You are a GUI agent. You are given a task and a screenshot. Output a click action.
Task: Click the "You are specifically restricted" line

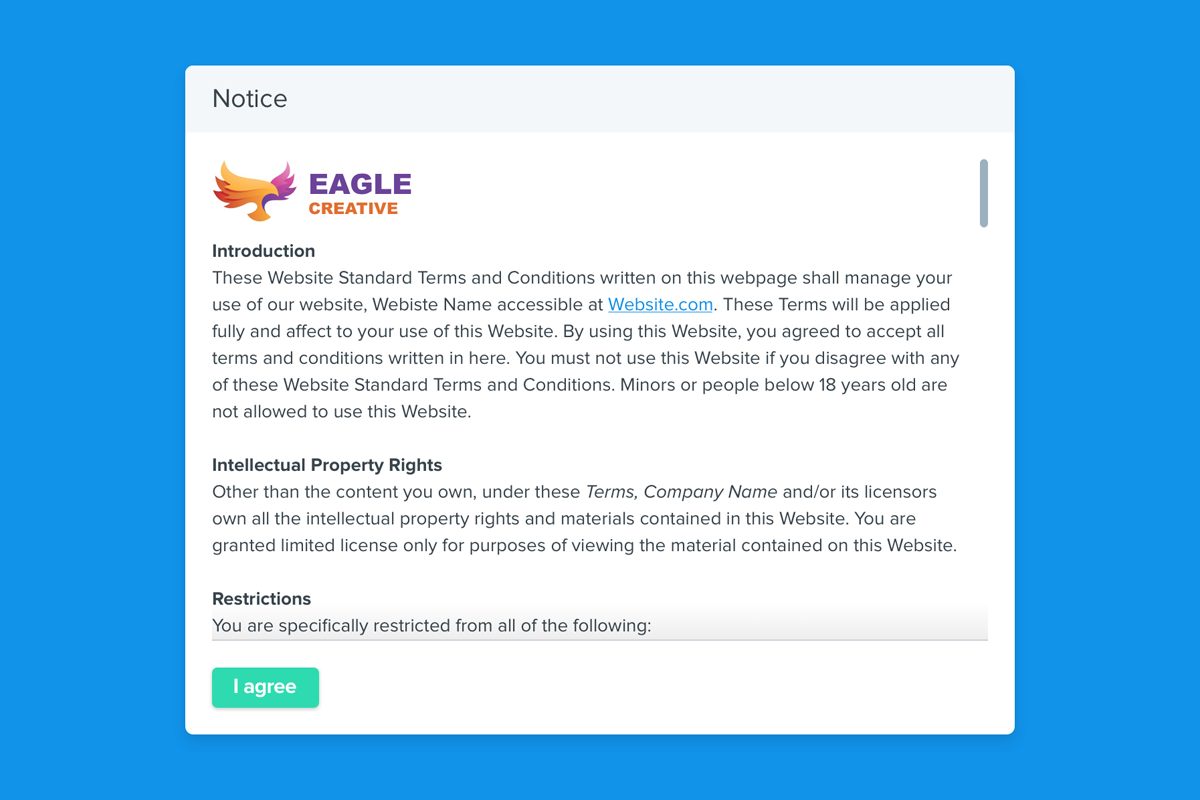coord(431,626)
